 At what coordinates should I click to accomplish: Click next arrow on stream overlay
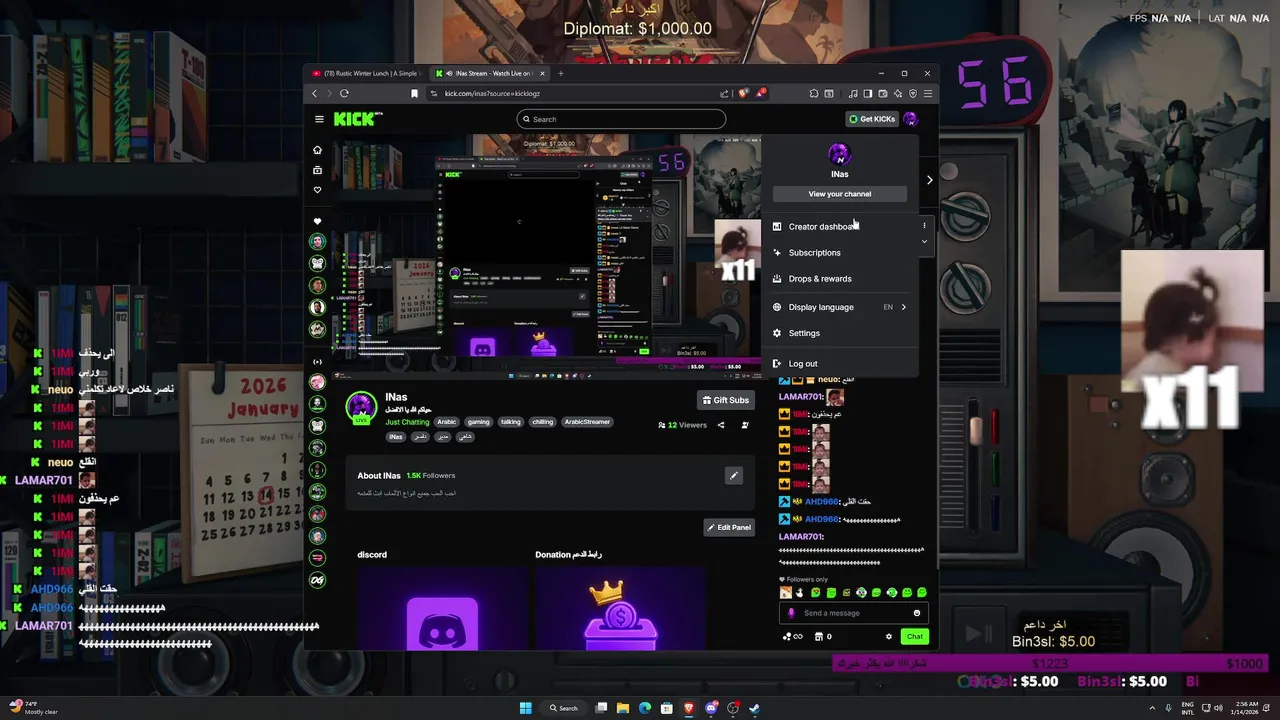pyautogui.click(x=929, y=180)
